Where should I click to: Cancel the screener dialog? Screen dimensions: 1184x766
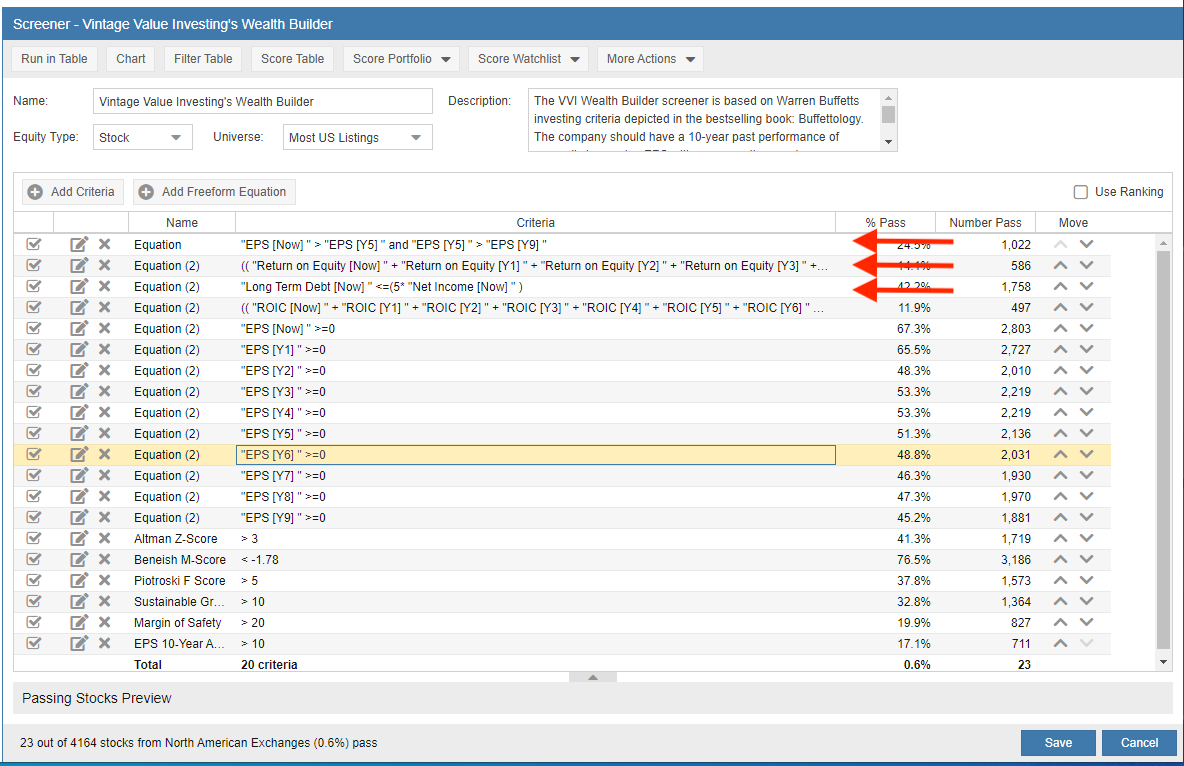click(1139, 743)
